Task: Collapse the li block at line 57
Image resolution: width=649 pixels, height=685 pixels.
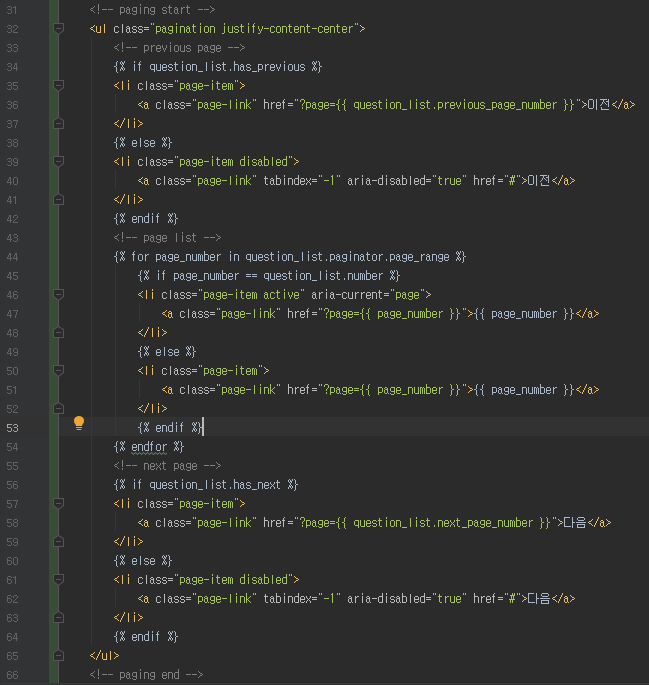Action: point(59,504)
